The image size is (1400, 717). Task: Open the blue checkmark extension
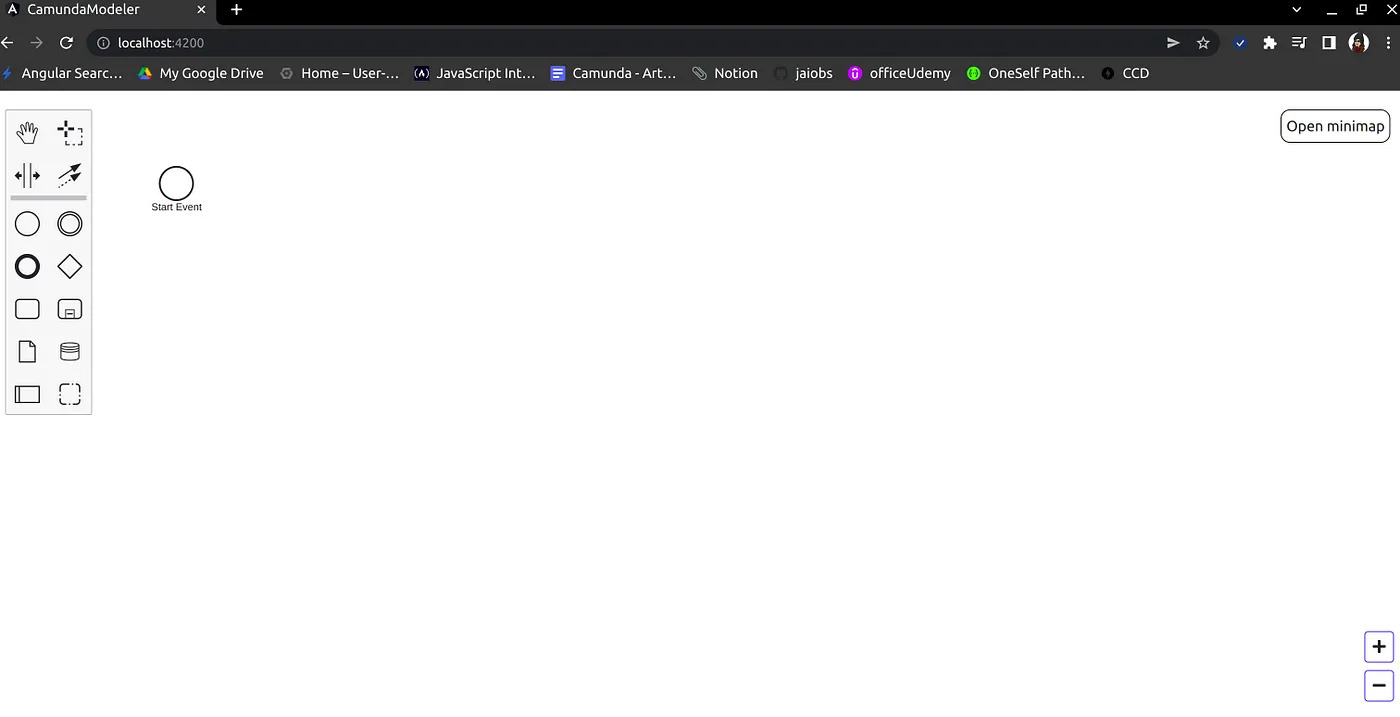pyautogui.click(x=1241, y=43)
